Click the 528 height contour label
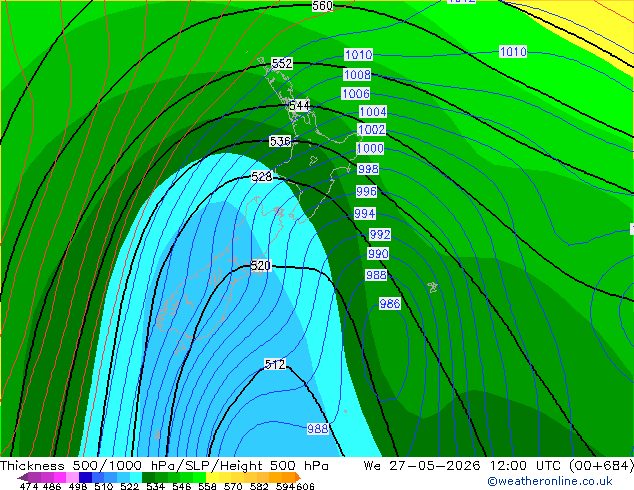Image resolution: width=634 pixels, height=490 pixels. pos(262,177)
